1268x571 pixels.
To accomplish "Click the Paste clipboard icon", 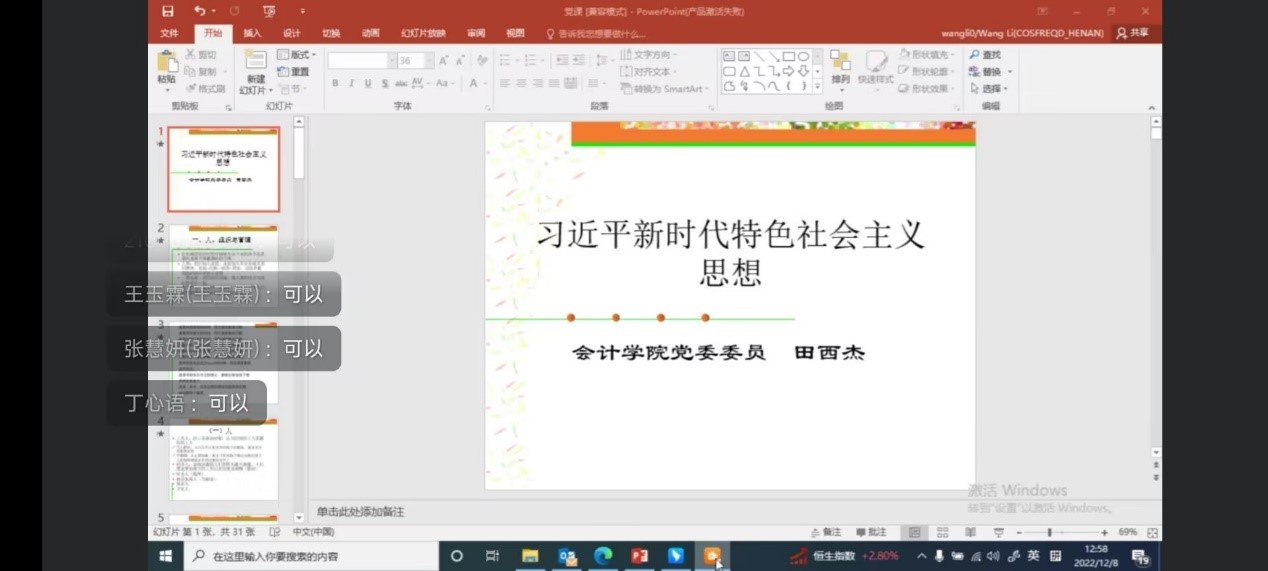I will 167,62.
